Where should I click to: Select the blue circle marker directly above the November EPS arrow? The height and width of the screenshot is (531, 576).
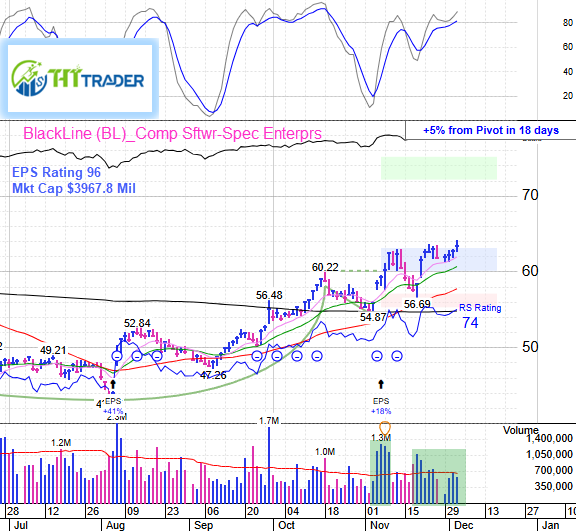coord(377,356)
